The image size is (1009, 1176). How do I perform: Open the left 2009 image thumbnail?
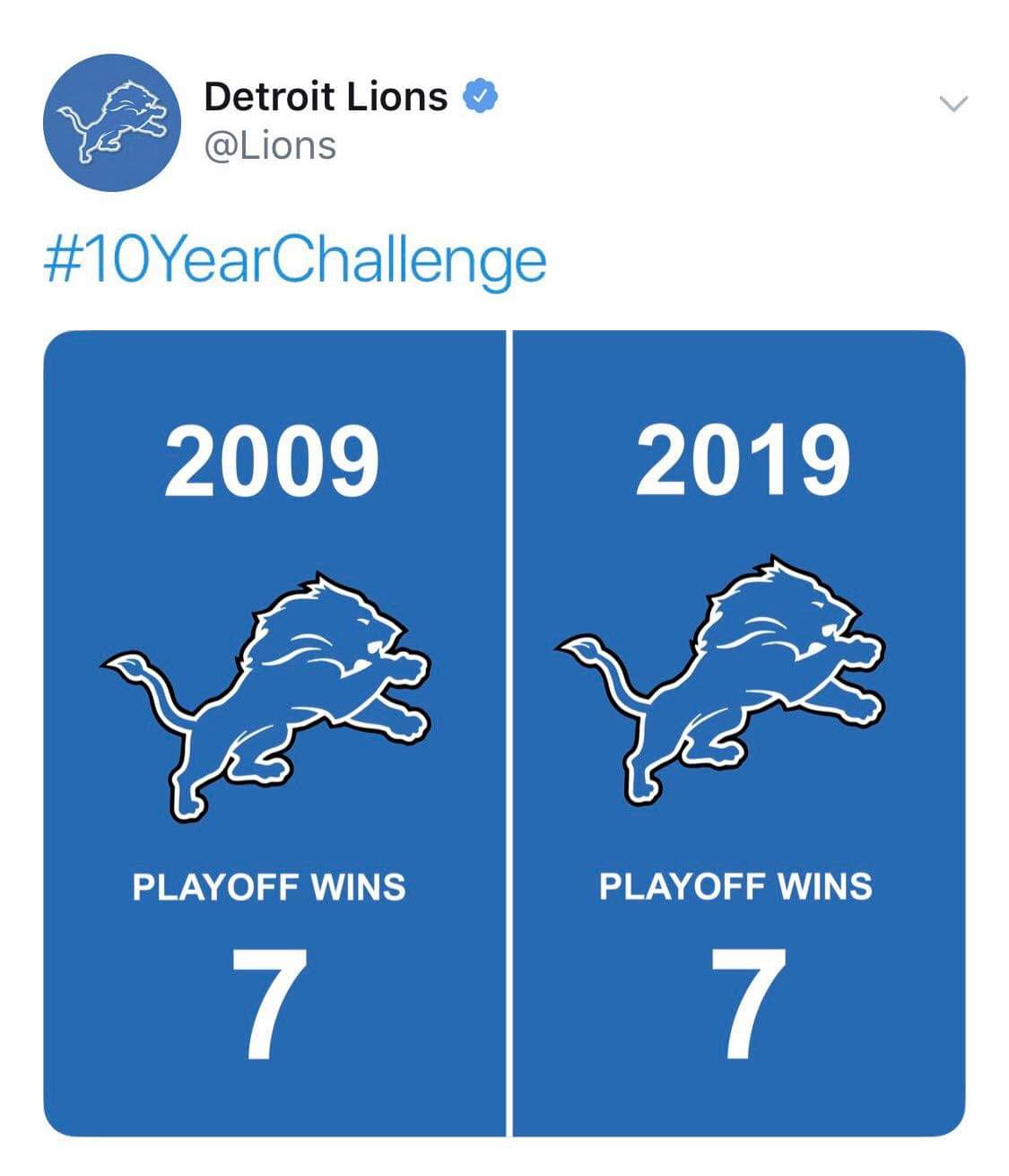click(x=274, y=733)
